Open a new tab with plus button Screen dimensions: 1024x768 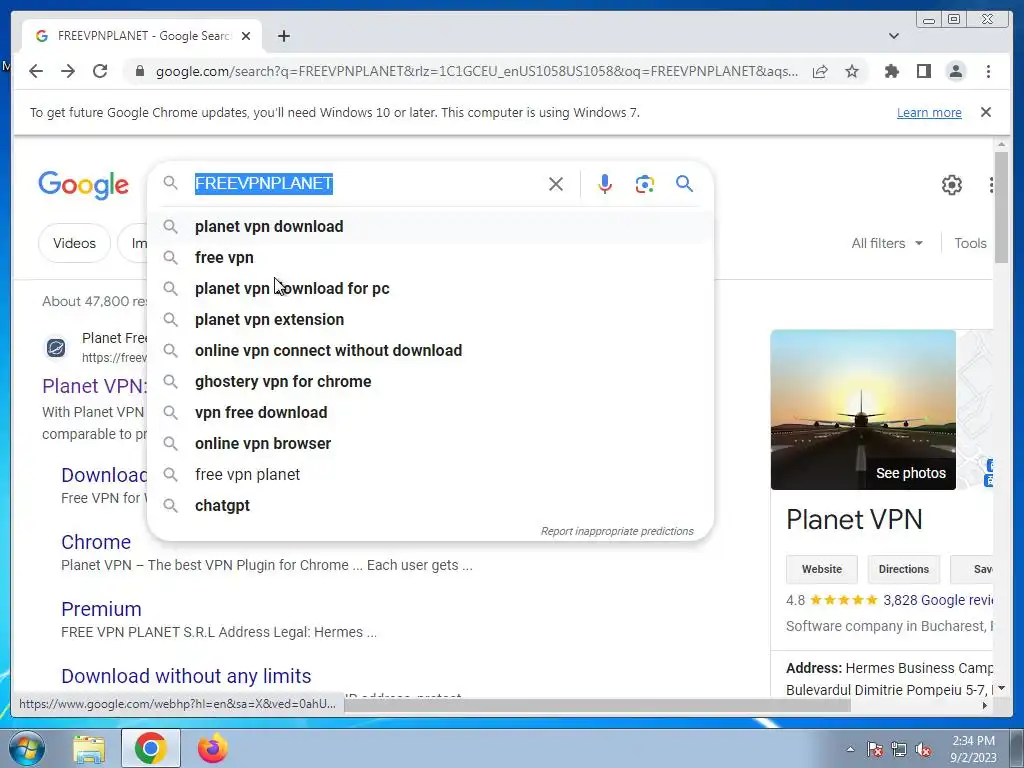pos(283,36)
